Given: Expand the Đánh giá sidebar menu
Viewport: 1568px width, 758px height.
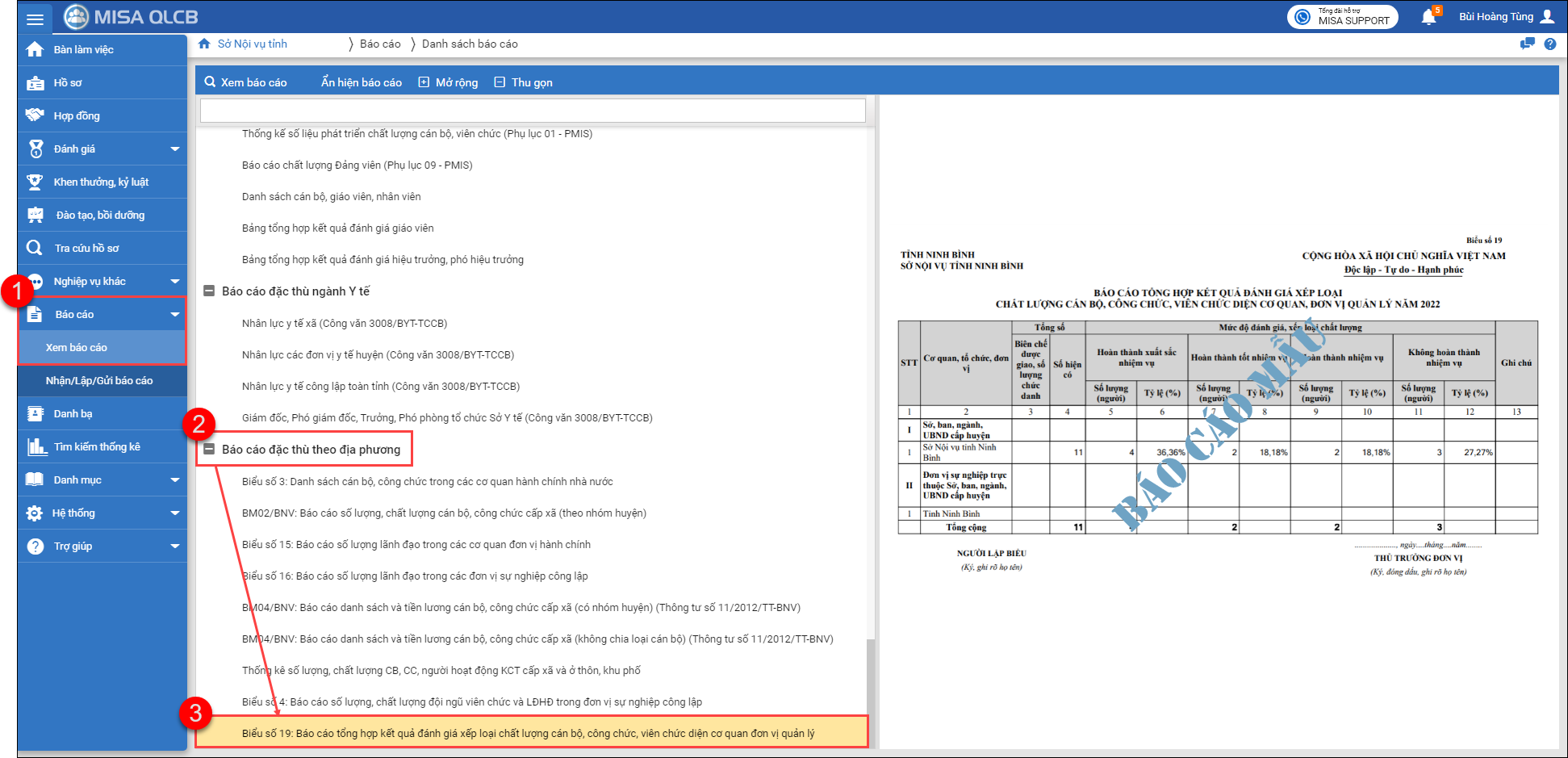Looking at the screenshot, I should [174, 149].
